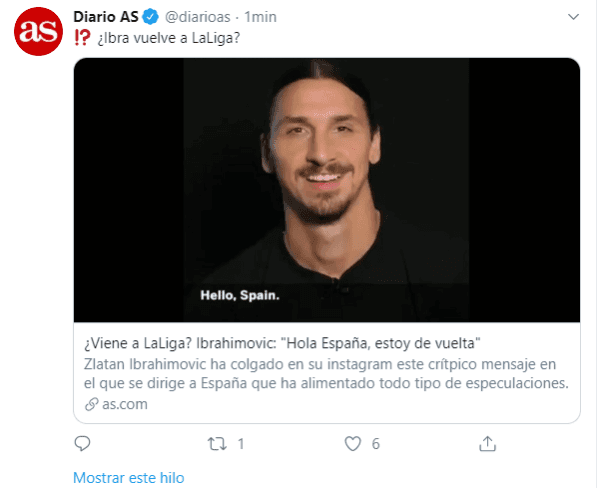Open the share tweet upload icon
Viewport: 600px width, 488px height.
pos(487,444)
